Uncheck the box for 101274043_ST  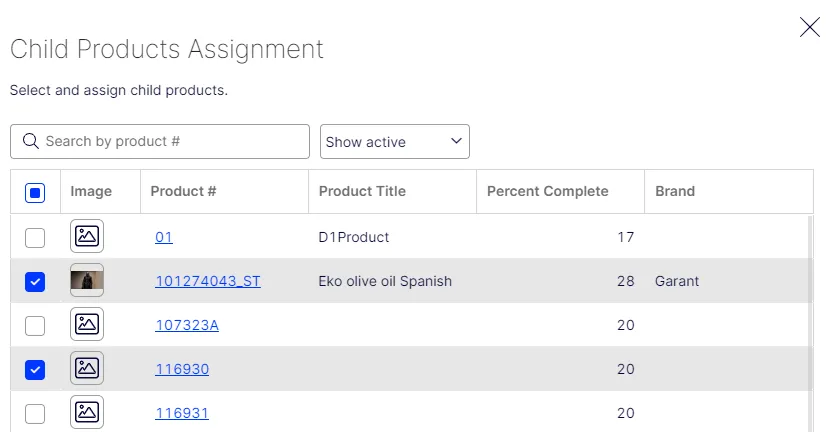pyautogui.click(x=35, y=281)
